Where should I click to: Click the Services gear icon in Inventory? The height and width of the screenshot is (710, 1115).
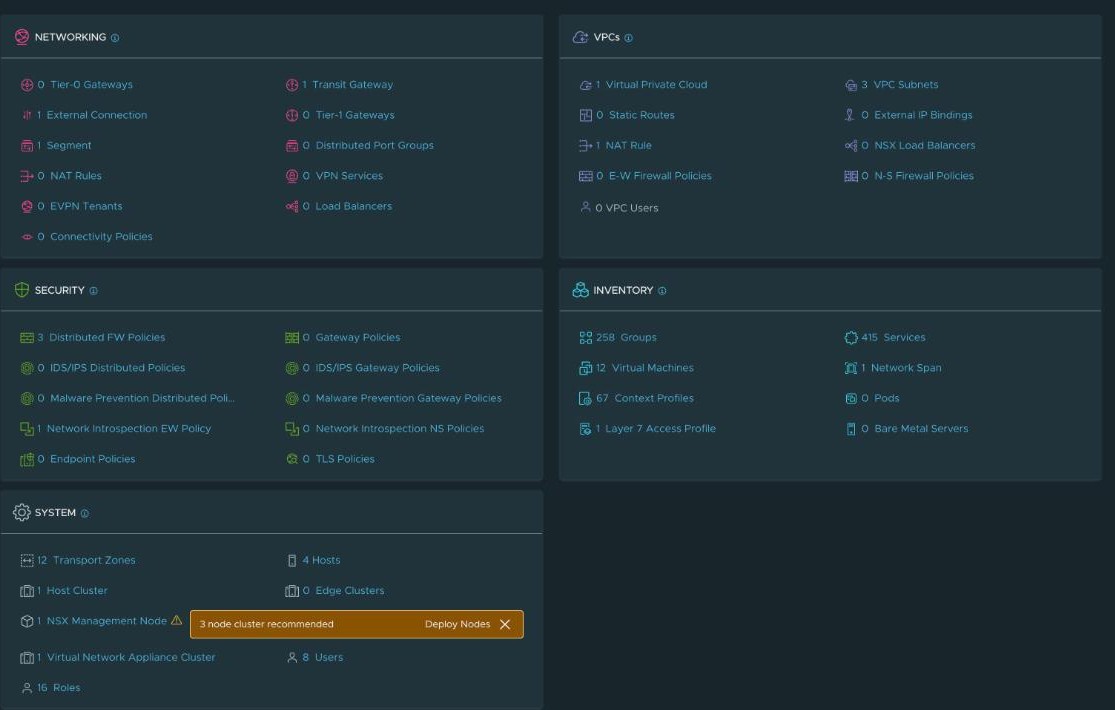pos(851,338)
